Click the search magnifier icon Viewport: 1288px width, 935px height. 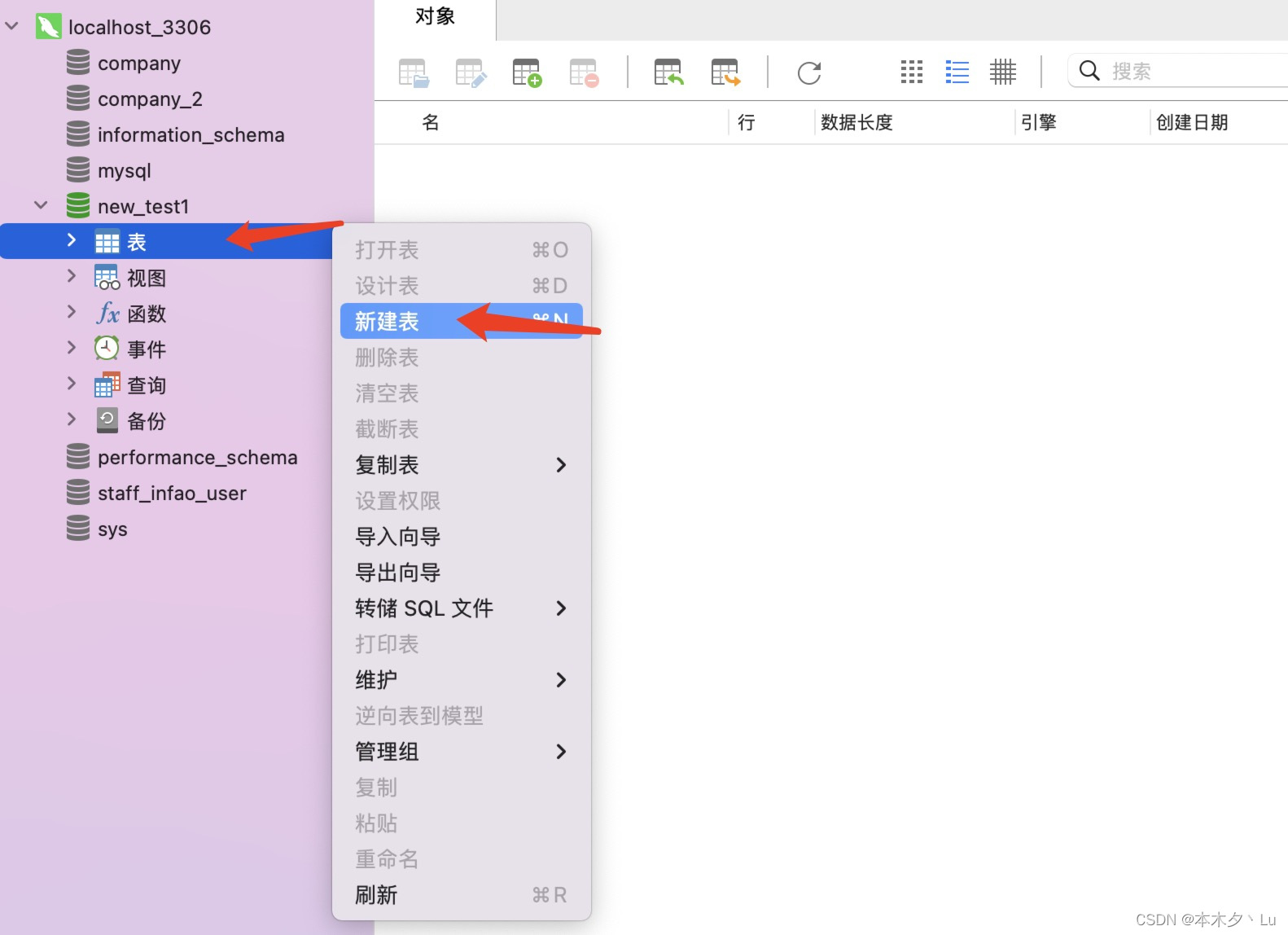pos(1089,71)
